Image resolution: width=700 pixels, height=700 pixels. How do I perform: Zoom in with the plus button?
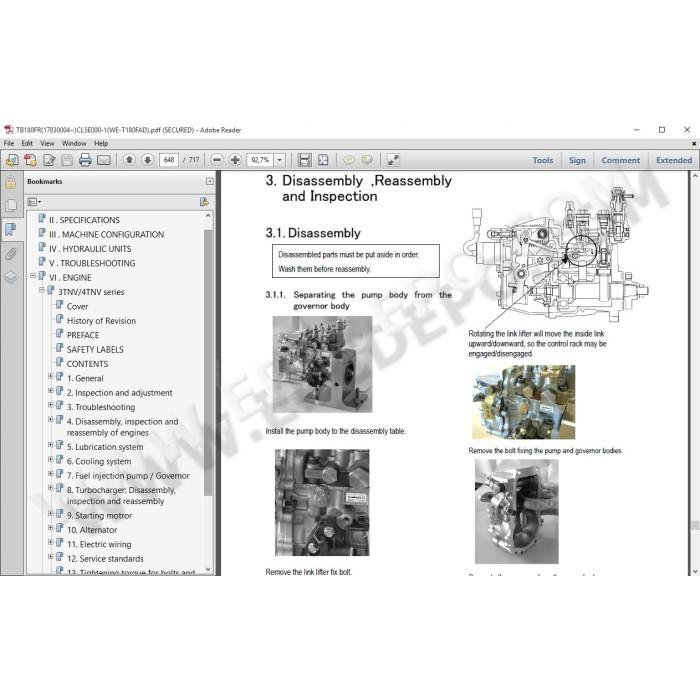coord(235,159)
